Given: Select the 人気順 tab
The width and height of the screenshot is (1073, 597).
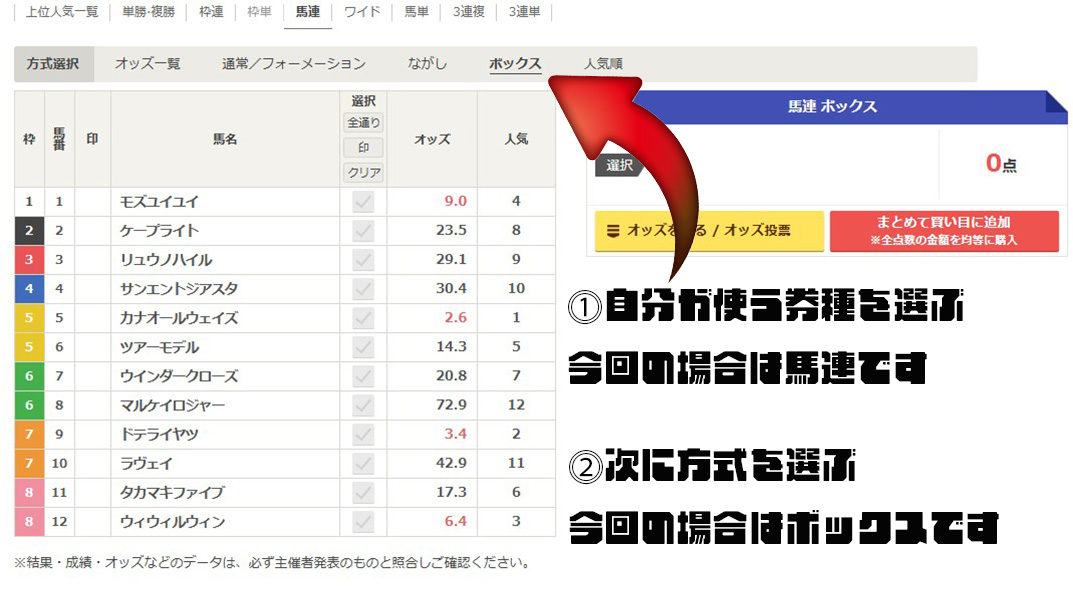Looking at the screenshot, I should coord(603,64).
